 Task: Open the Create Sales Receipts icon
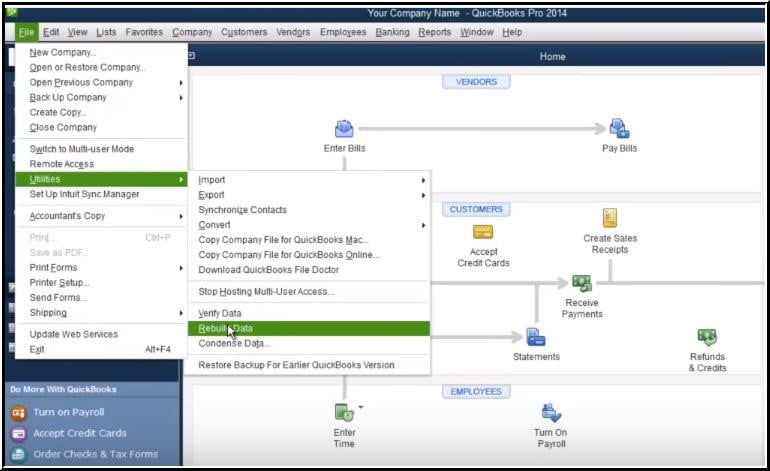pos(609,218)
